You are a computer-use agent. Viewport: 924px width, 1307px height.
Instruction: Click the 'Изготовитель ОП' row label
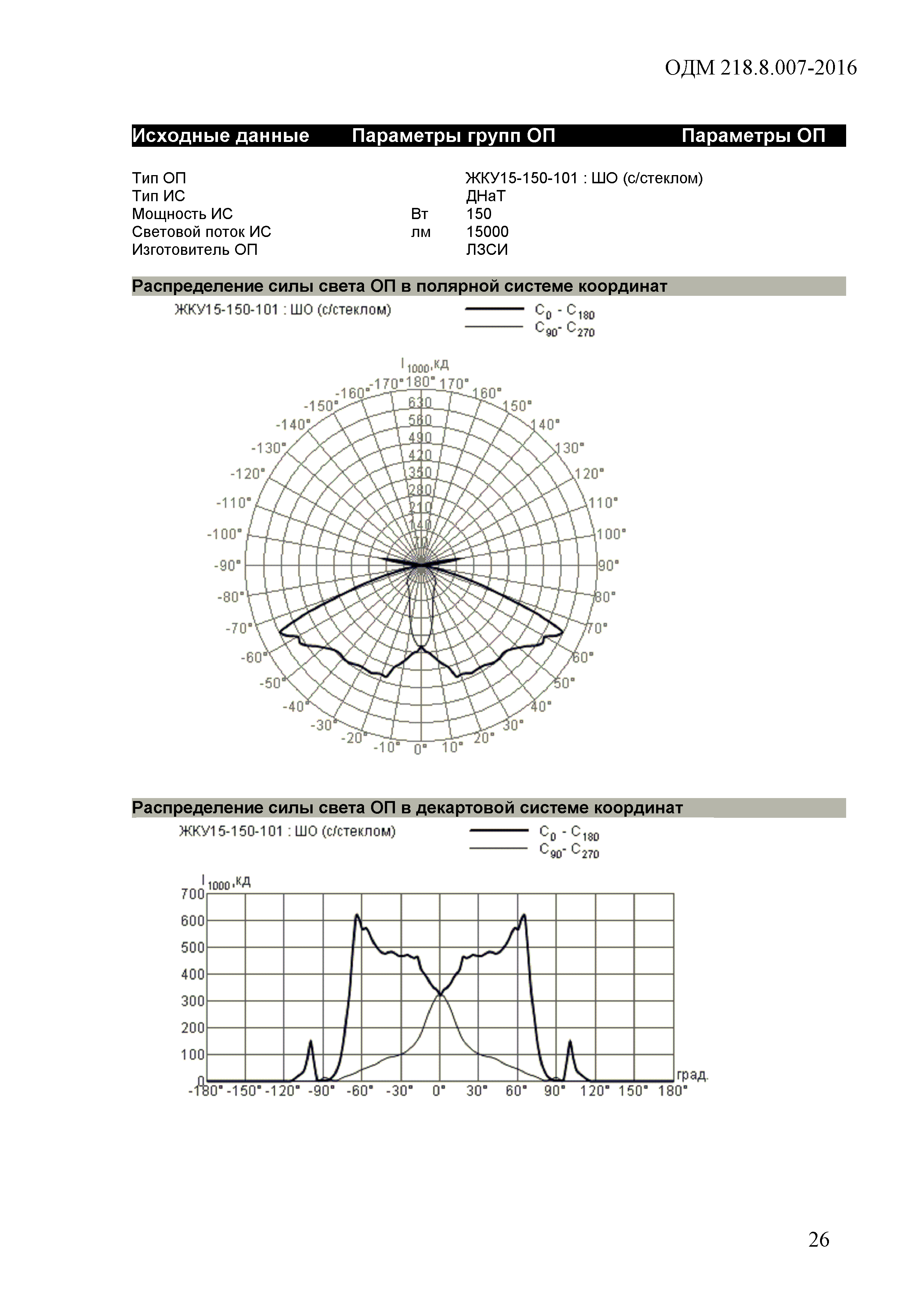click(195, 249)
